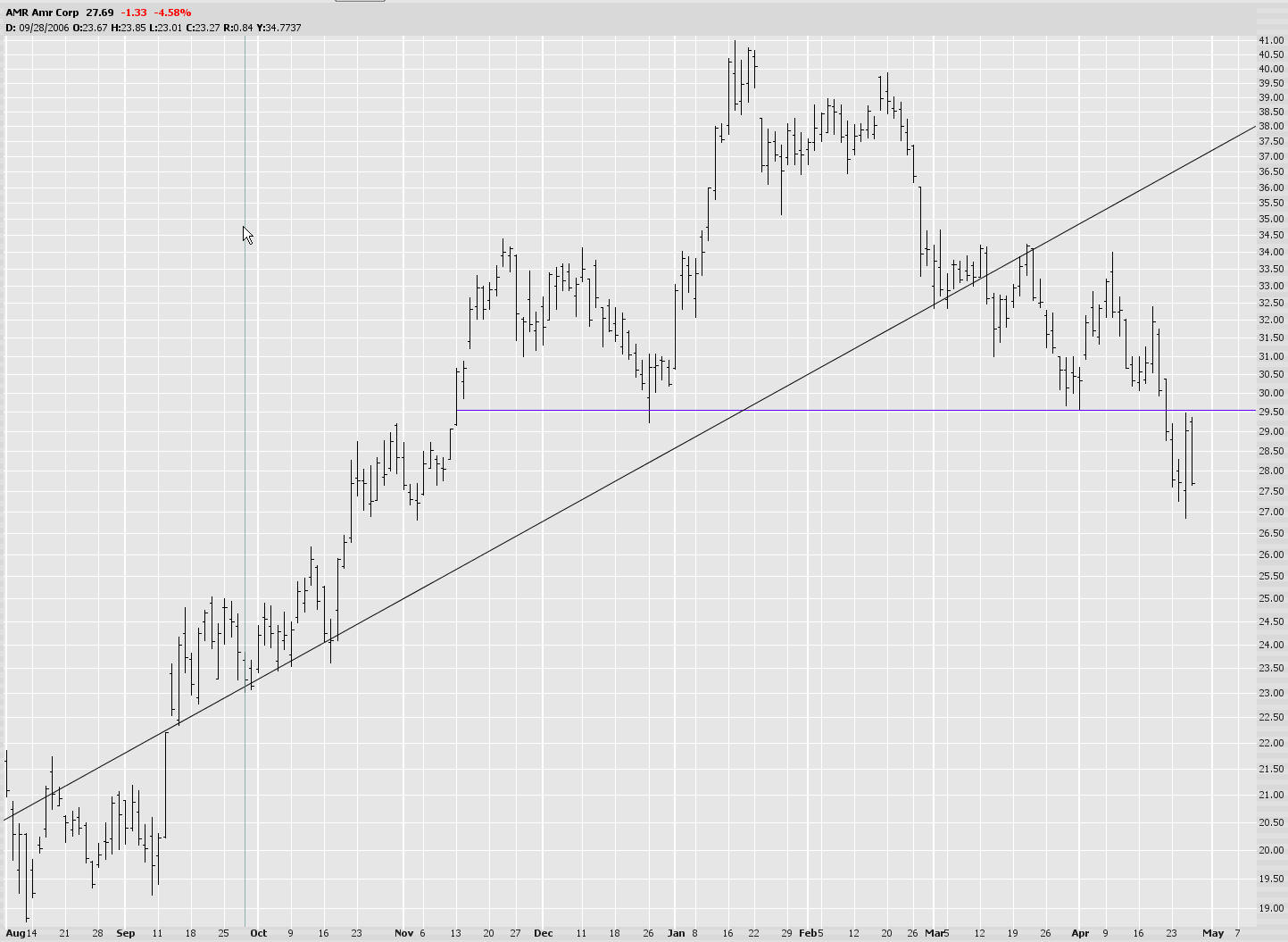Click the 19.00 price axis label
The width and height of the screenshot is (1288, 942).
click(1271, 908)
